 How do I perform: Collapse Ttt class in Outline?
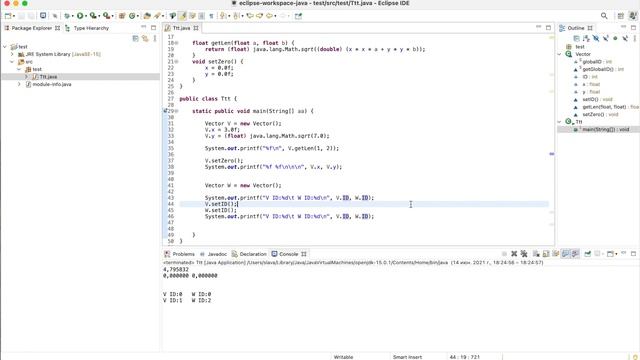560,122
